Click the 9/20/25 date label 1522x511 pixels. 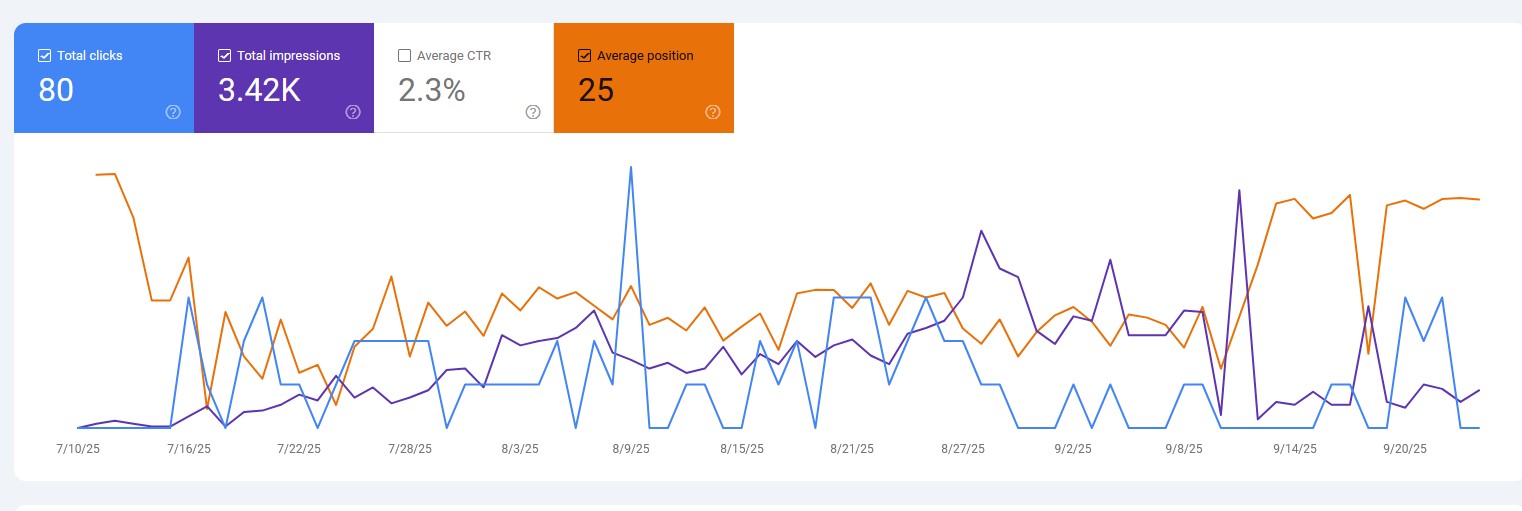1405,450
